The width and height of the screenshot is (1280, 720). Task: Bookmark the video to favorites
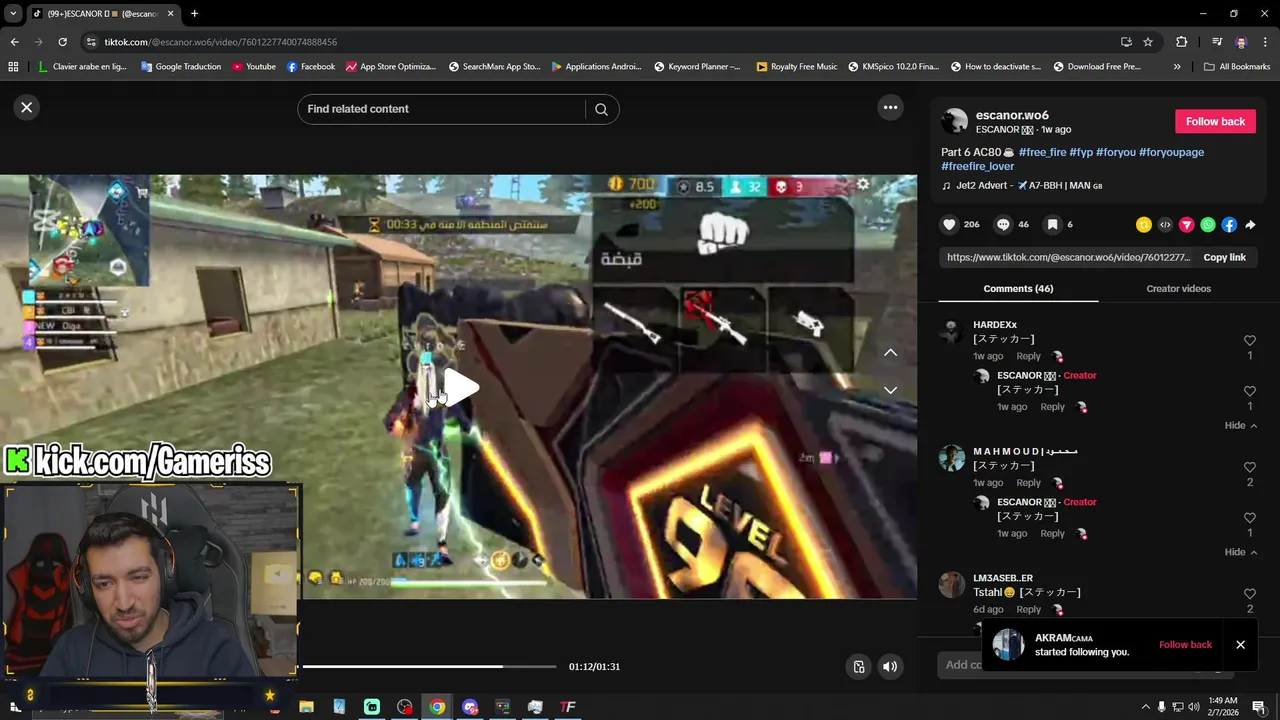[1052, 225]
